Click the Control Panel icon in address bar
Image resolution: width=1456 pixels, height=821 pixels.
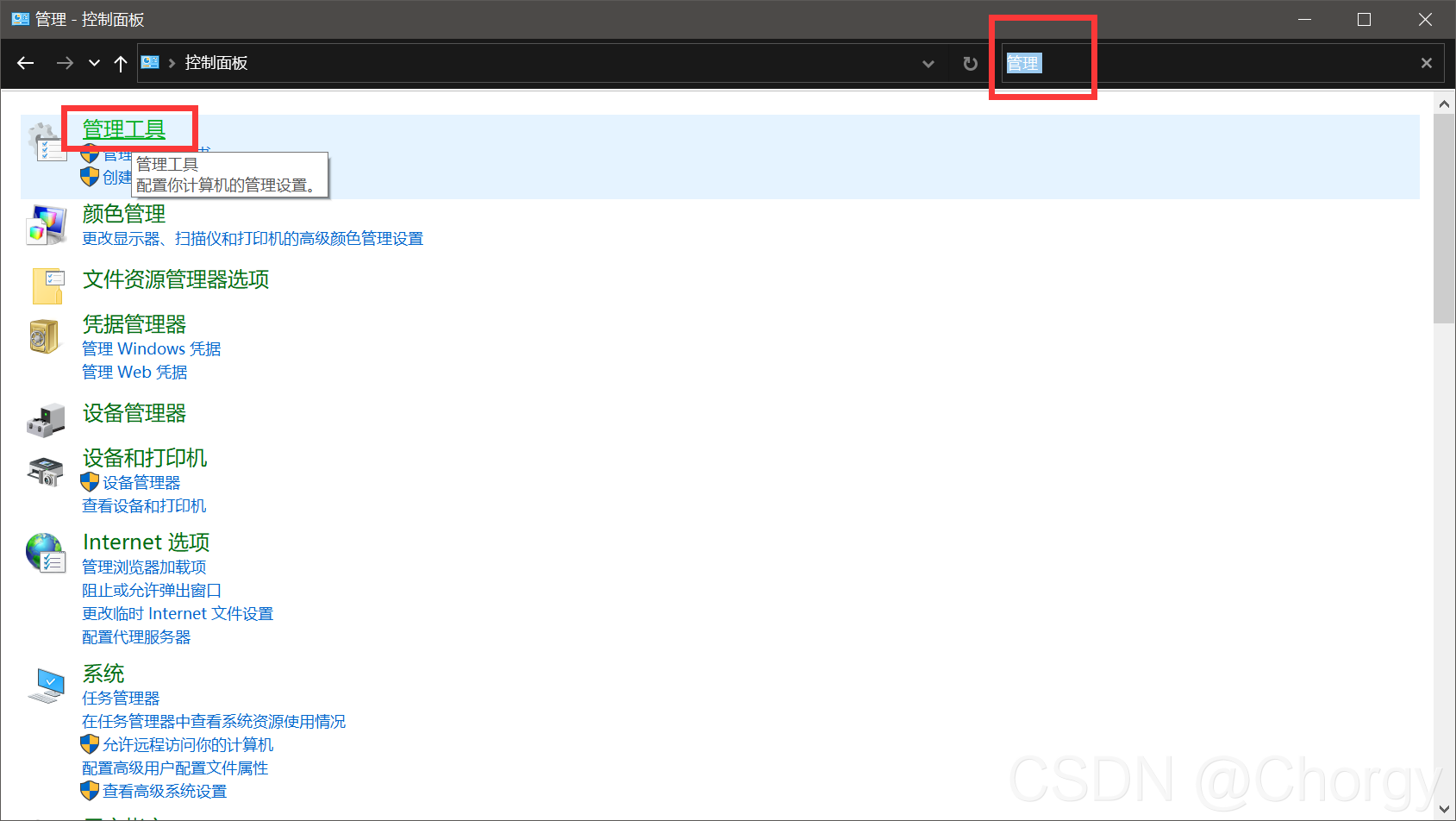150,62
